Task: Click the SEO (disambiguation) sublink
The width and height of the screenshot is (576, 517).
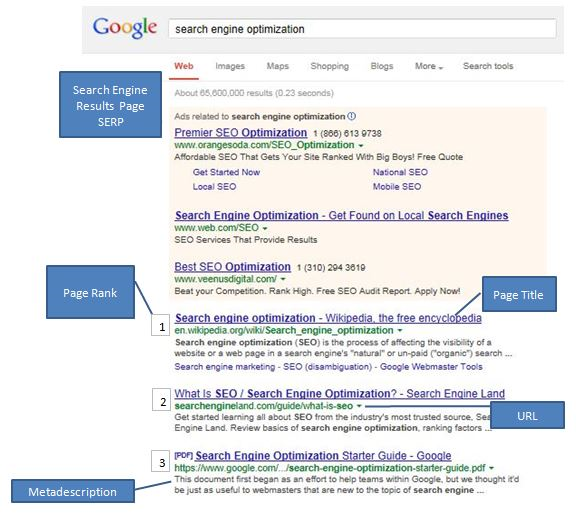Action: [327, 367]
